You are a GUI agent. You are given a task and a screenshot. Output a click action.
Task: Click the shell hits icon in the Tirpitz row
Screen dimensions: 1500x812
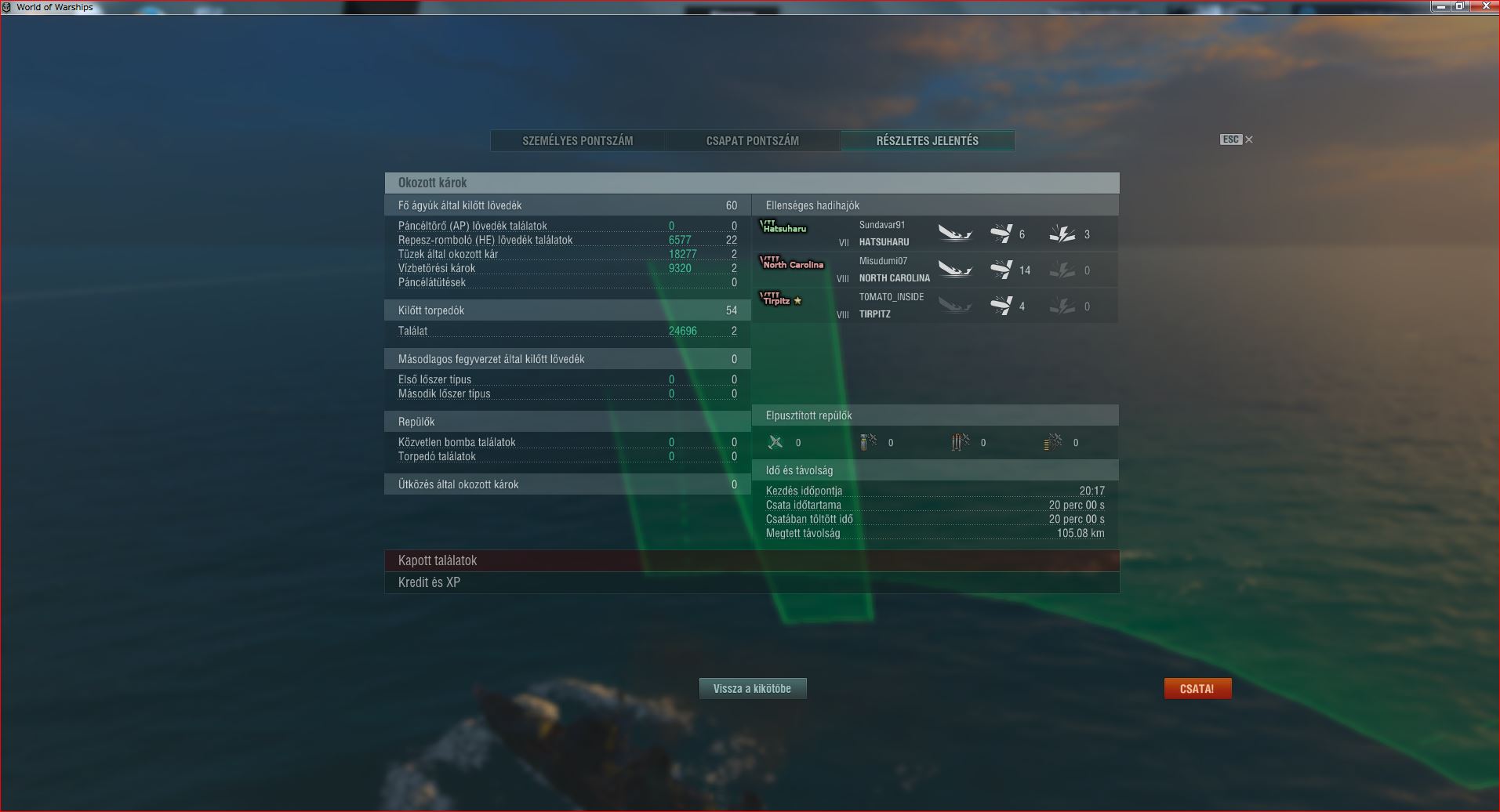coord(1001,306)
